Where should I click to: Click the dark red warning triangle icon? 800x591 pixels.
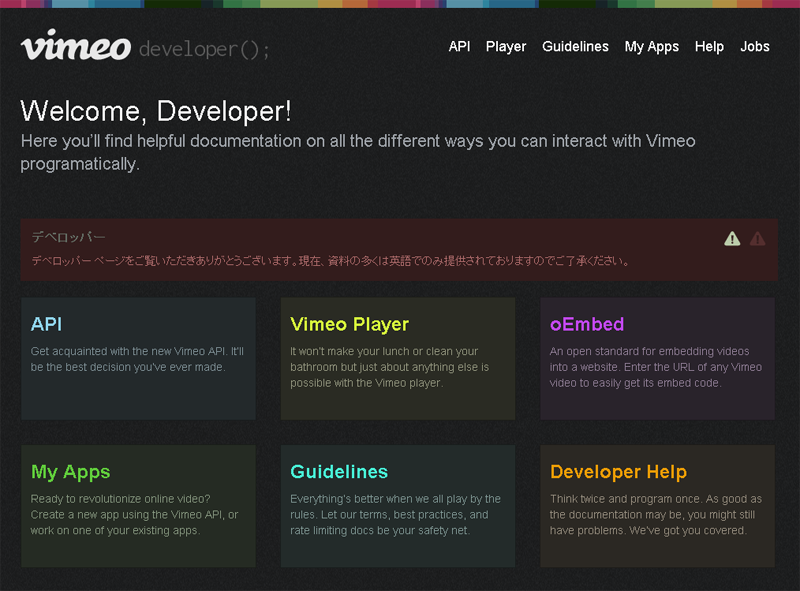(757, 238)
